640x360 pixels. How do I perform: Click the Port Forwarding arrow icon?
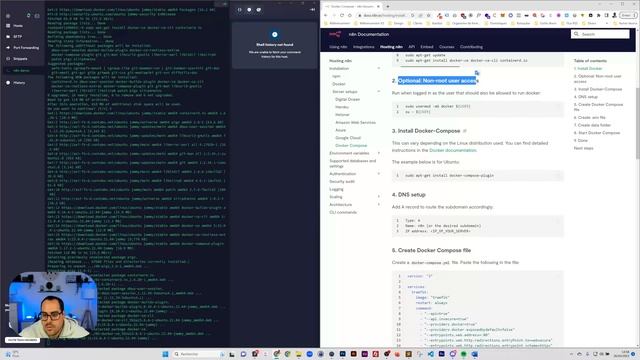[8, 48]
